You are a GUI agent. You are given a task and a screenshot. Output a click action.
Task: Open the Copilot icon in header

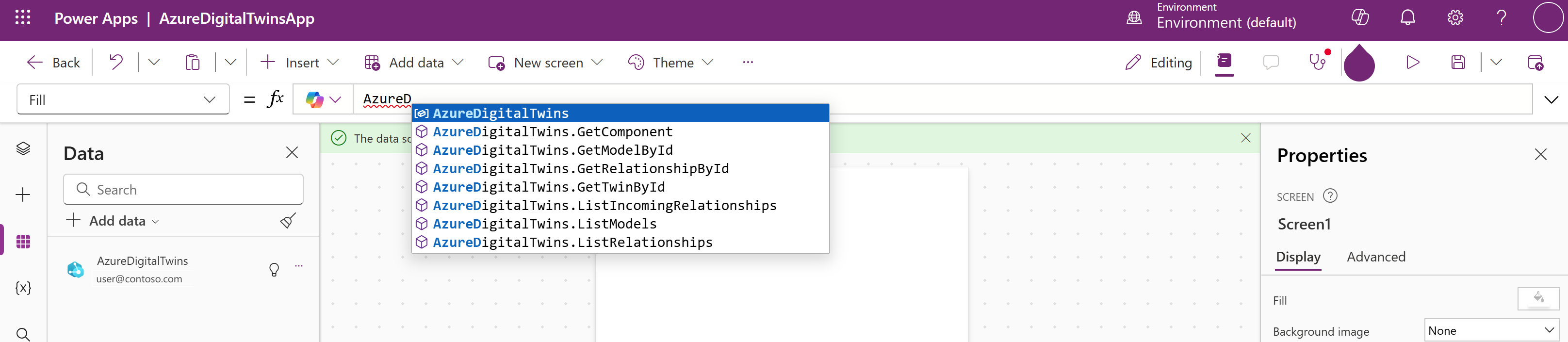1360,17
